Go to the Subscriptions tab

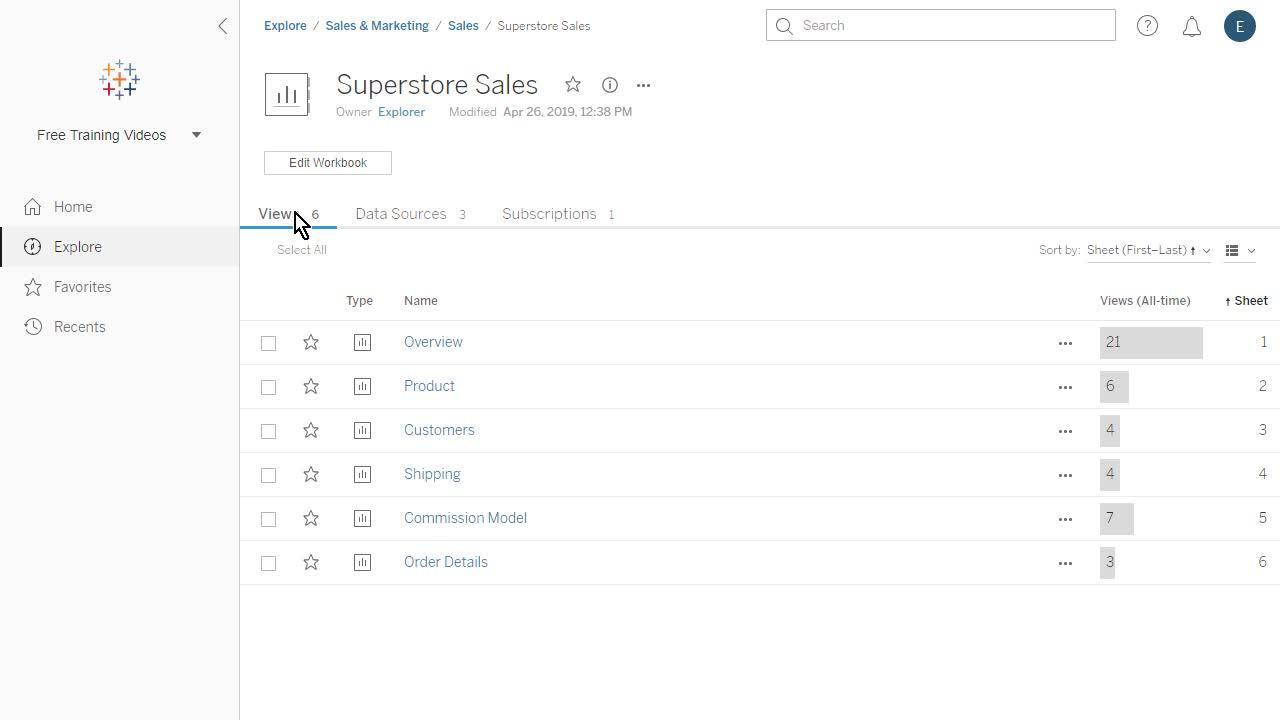[x=549, y=214]
